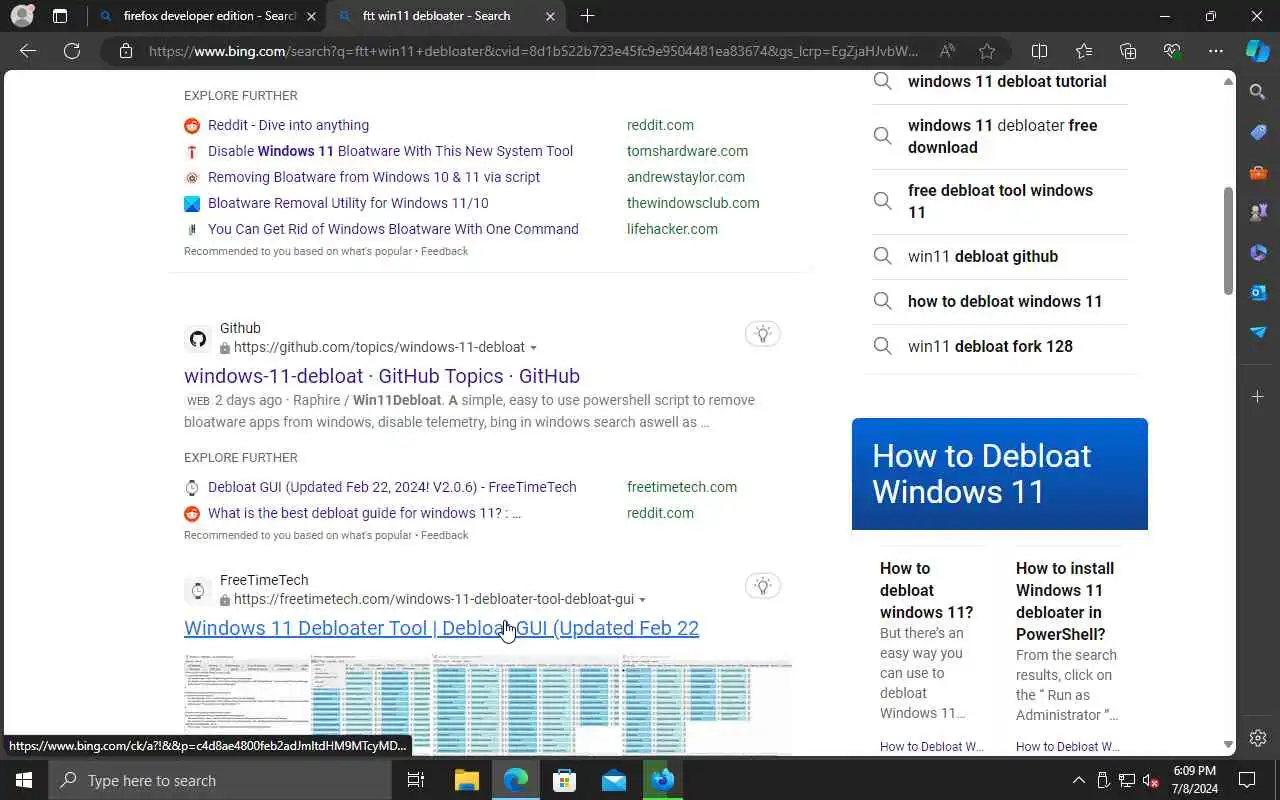
Task: Open sidebar Outlook icon
Action: click(x=1258, y=292)
